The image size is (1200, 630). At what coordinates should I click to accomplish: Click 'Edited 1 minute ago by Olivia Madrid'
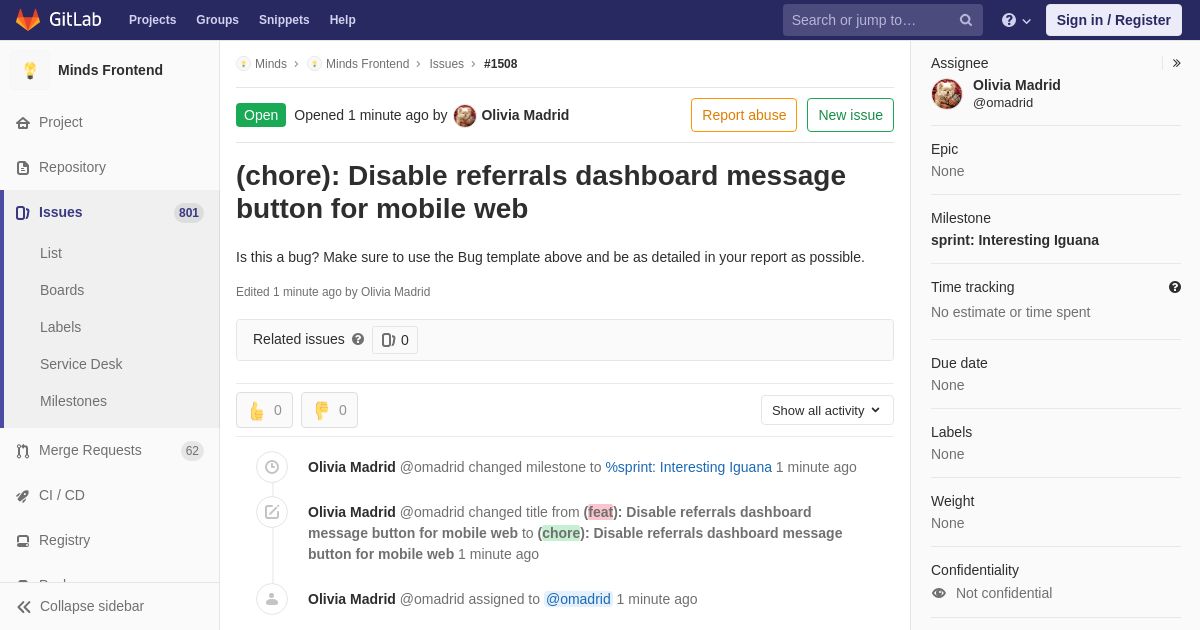point(333,292)
